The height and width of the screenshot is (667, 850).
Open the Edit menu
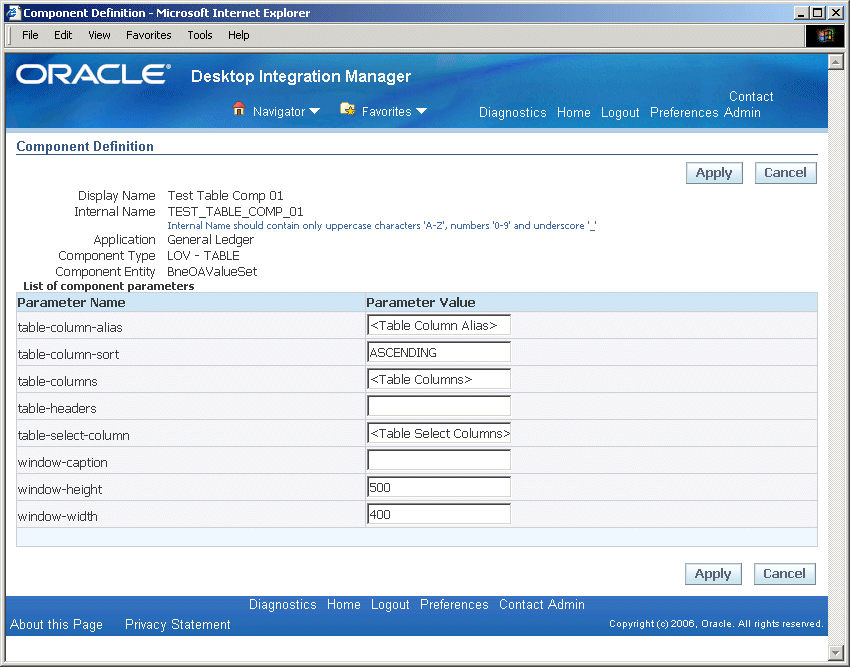coord(63,35)
